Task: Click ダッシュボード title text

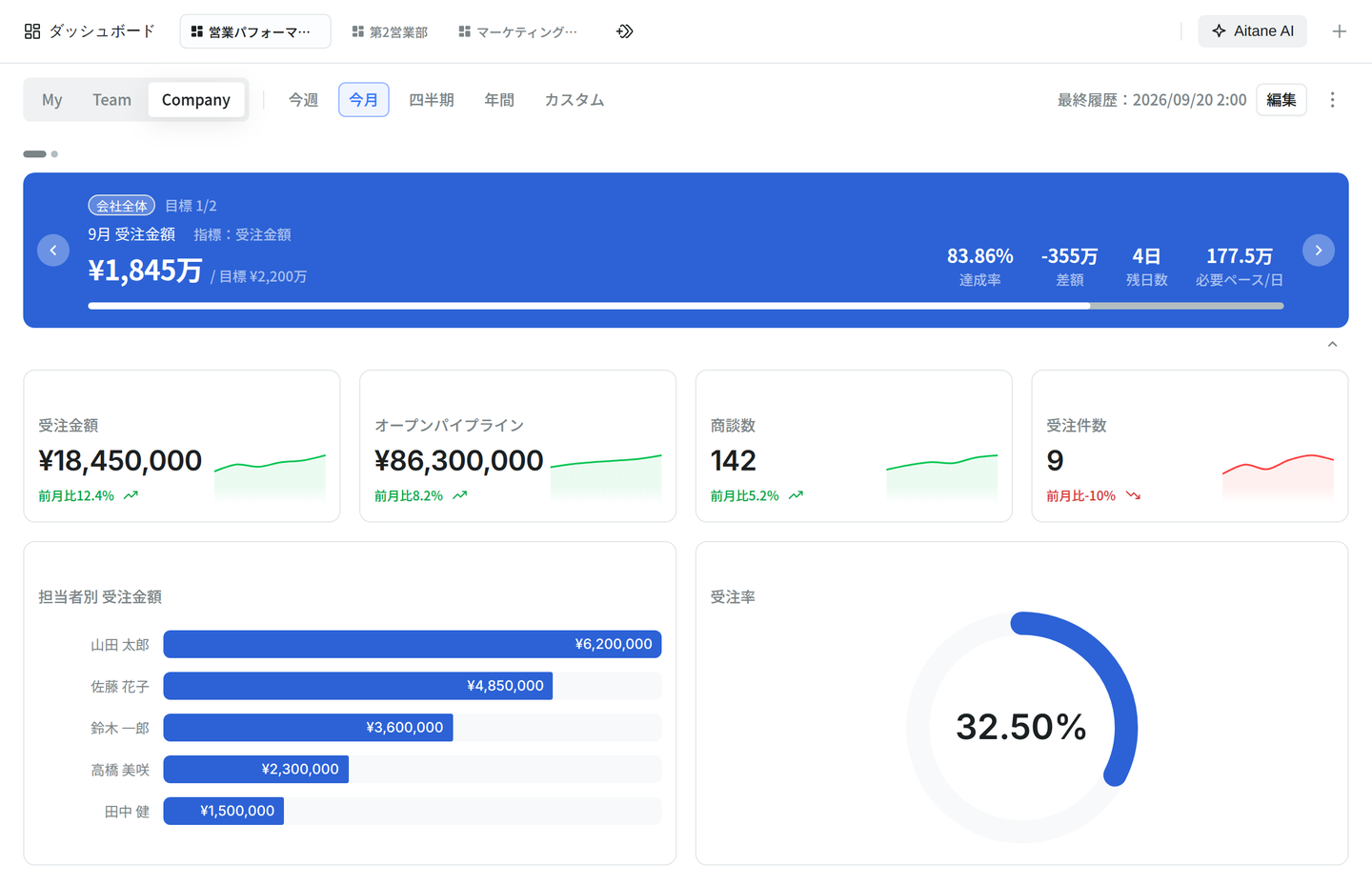Action: pos(102,31)
